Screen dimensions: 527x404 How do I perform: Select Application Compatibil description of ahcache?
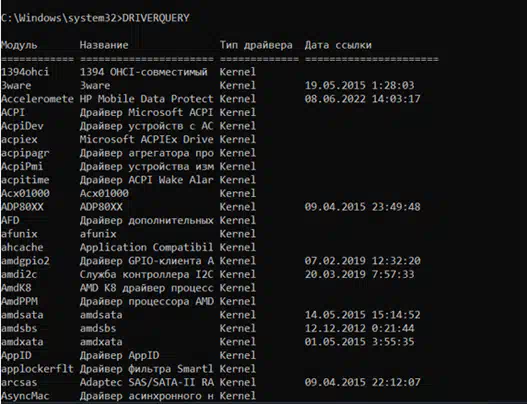[x=147, y=247]
